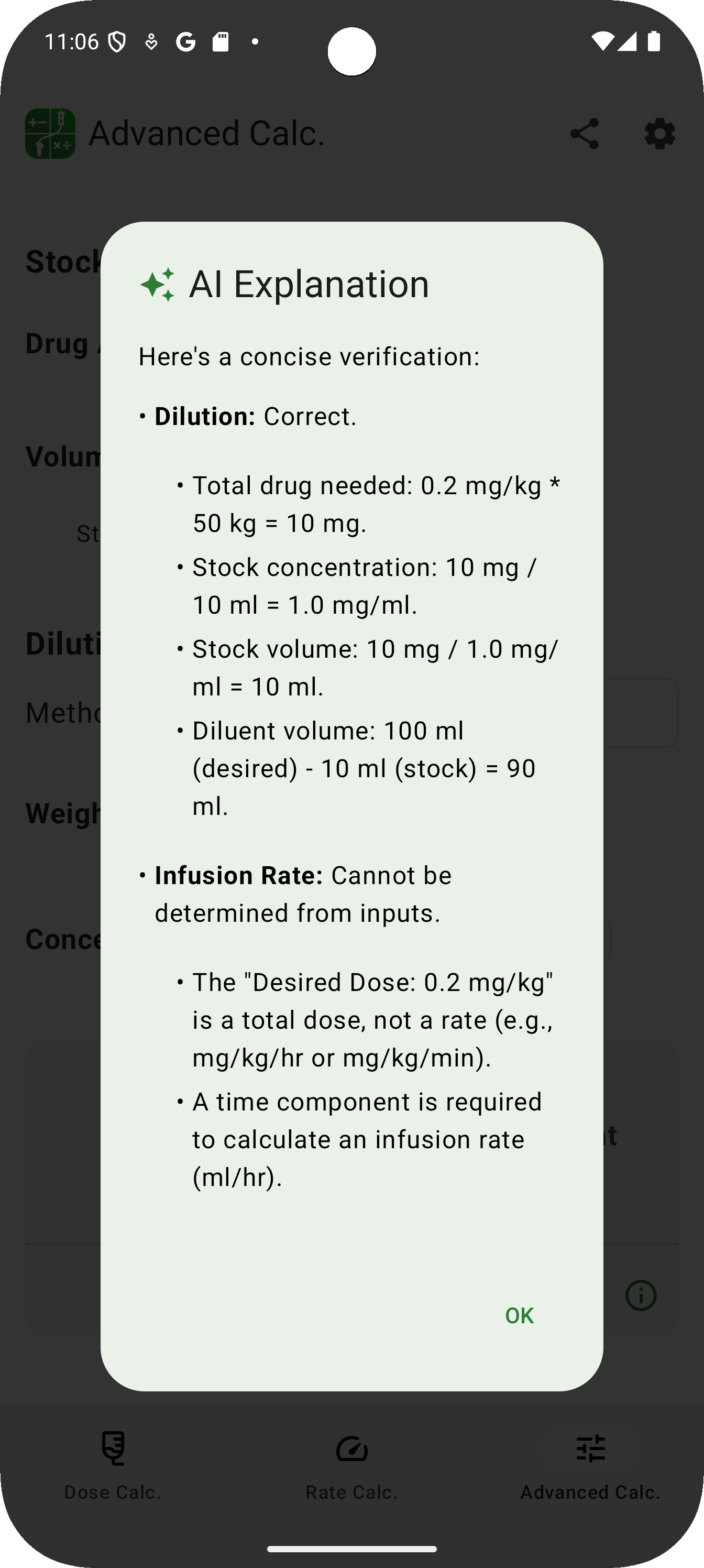Tap the bold Dilution heading
The height and width of the screenshot is (1568, 704).
click(x=205, y=416)
